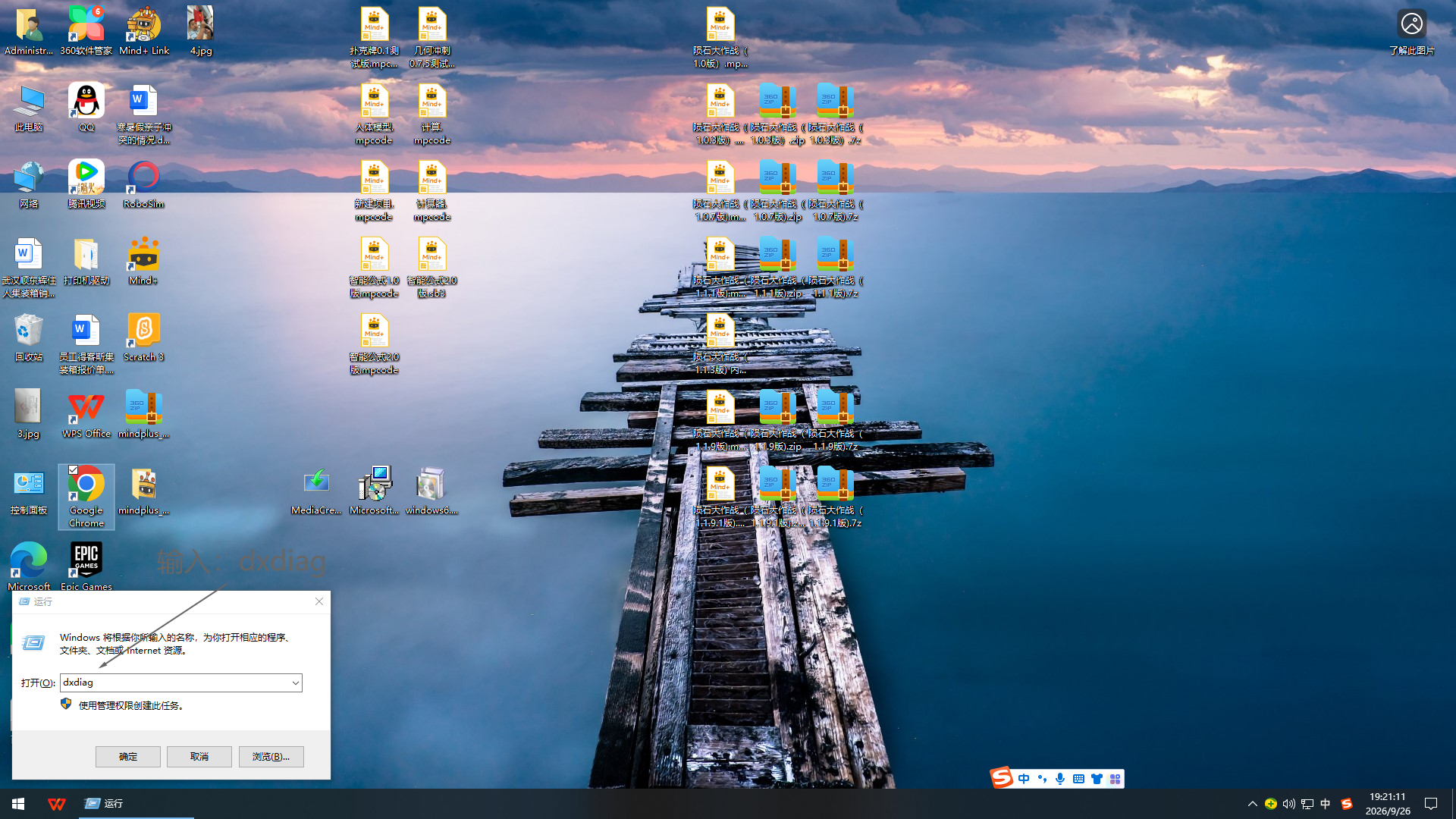Open the RoboSim shortcut
This screenshot has height=819, width=1456.
point(144,184)
